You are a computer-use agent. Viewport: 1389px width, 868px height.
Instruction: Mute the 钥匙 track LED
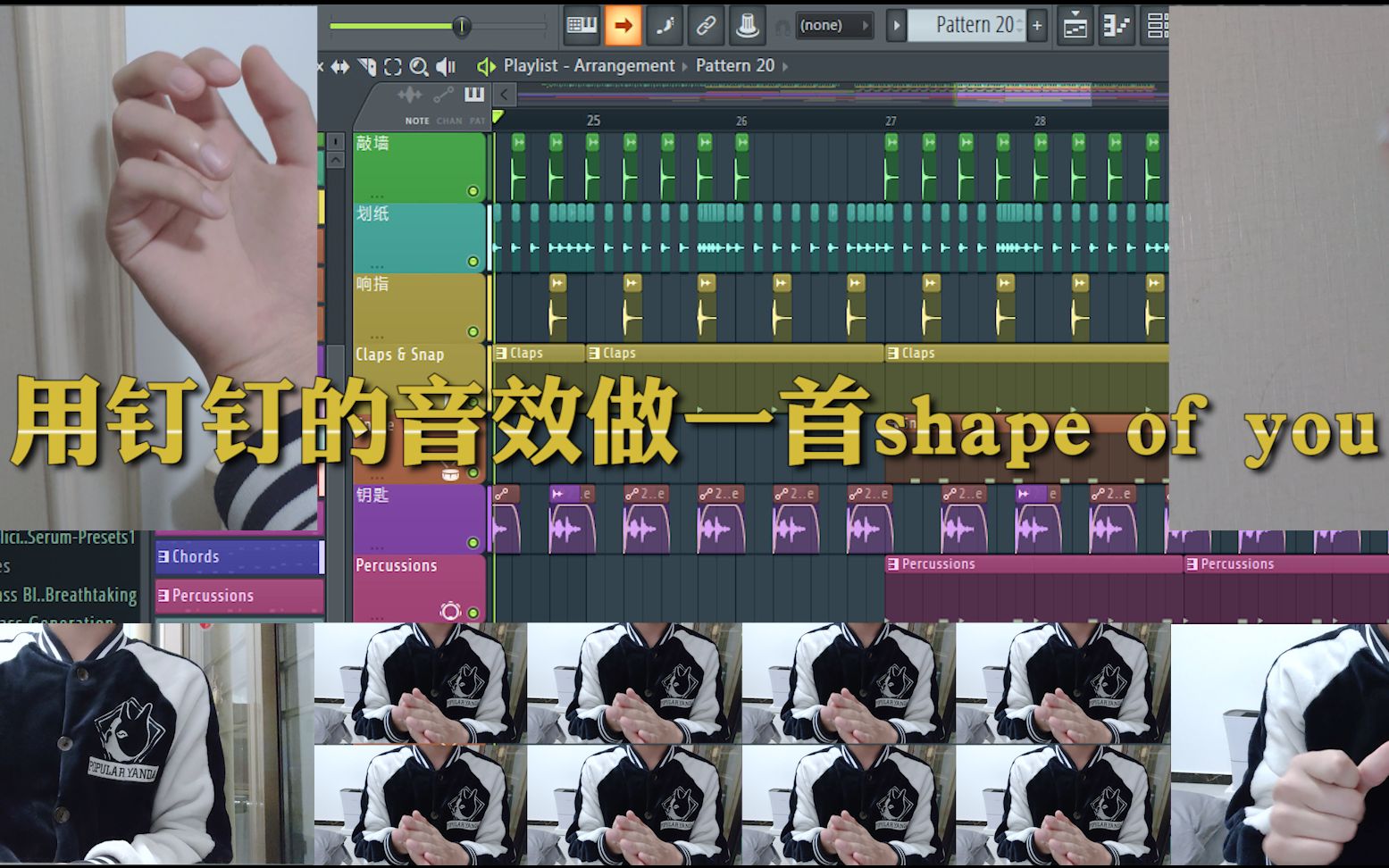point(473,543)
